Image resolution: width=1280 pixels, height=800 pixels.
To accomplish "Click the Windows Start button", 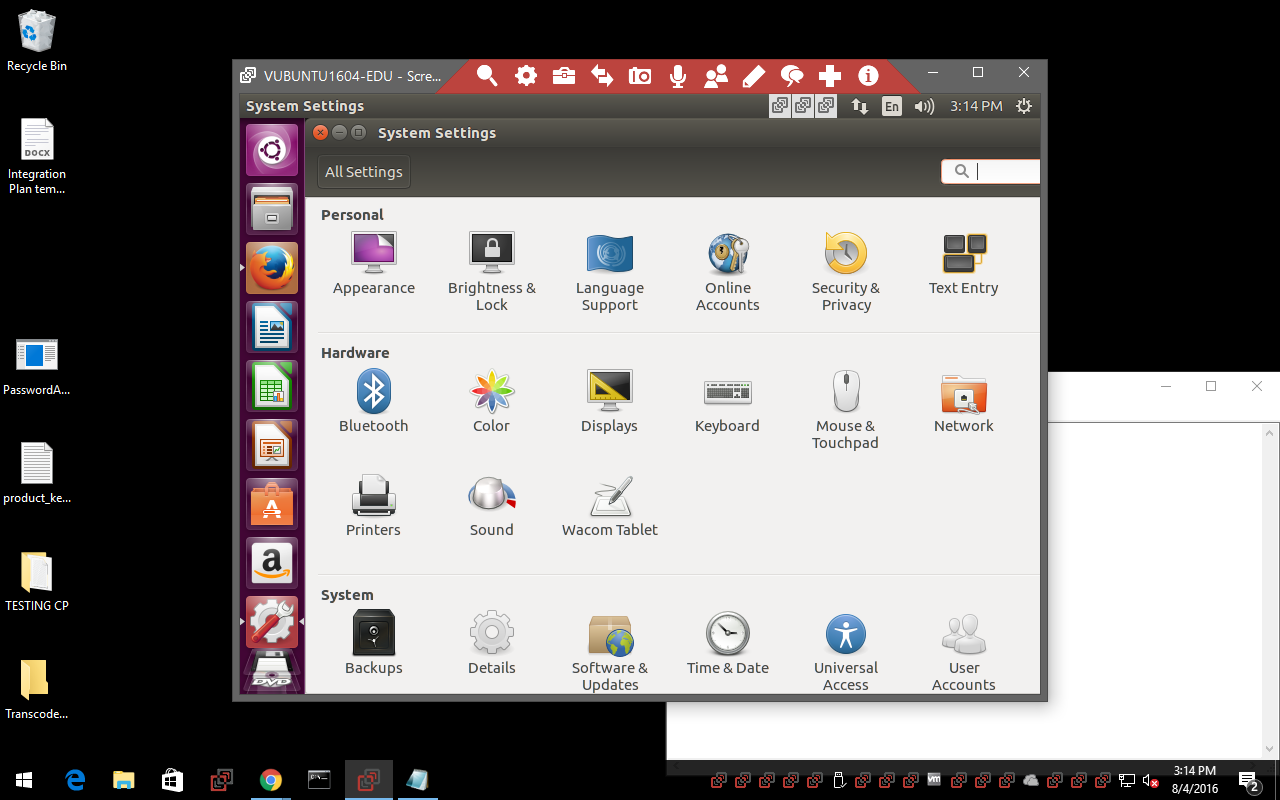I will coord(24,780).
